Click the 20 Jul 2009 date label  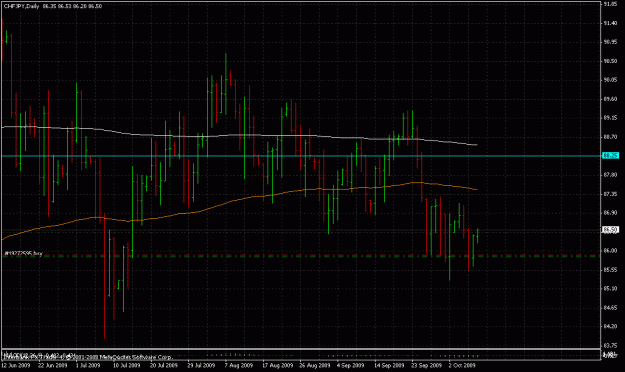[163, 365]
